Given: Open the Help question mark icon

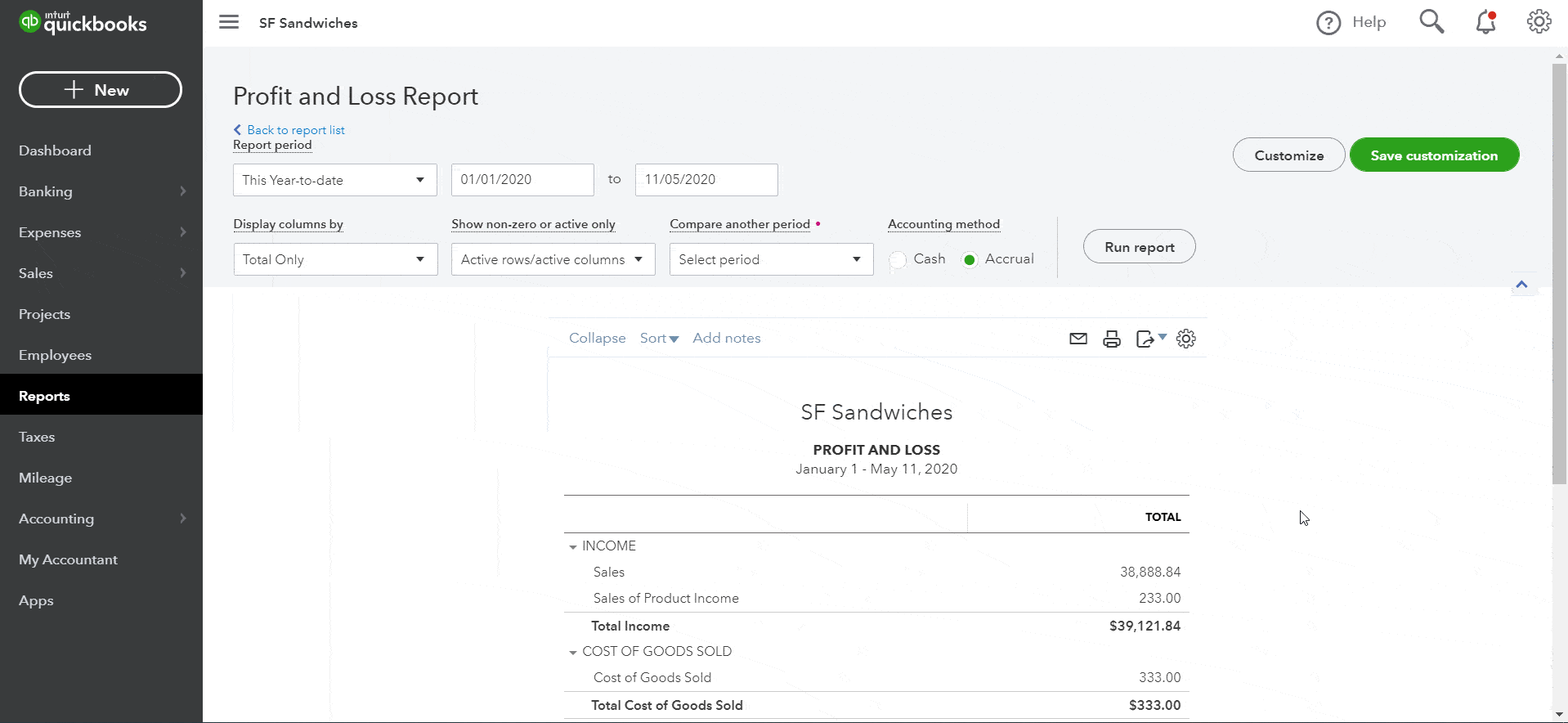Looking at the screenshot, I should [1328, 23].
